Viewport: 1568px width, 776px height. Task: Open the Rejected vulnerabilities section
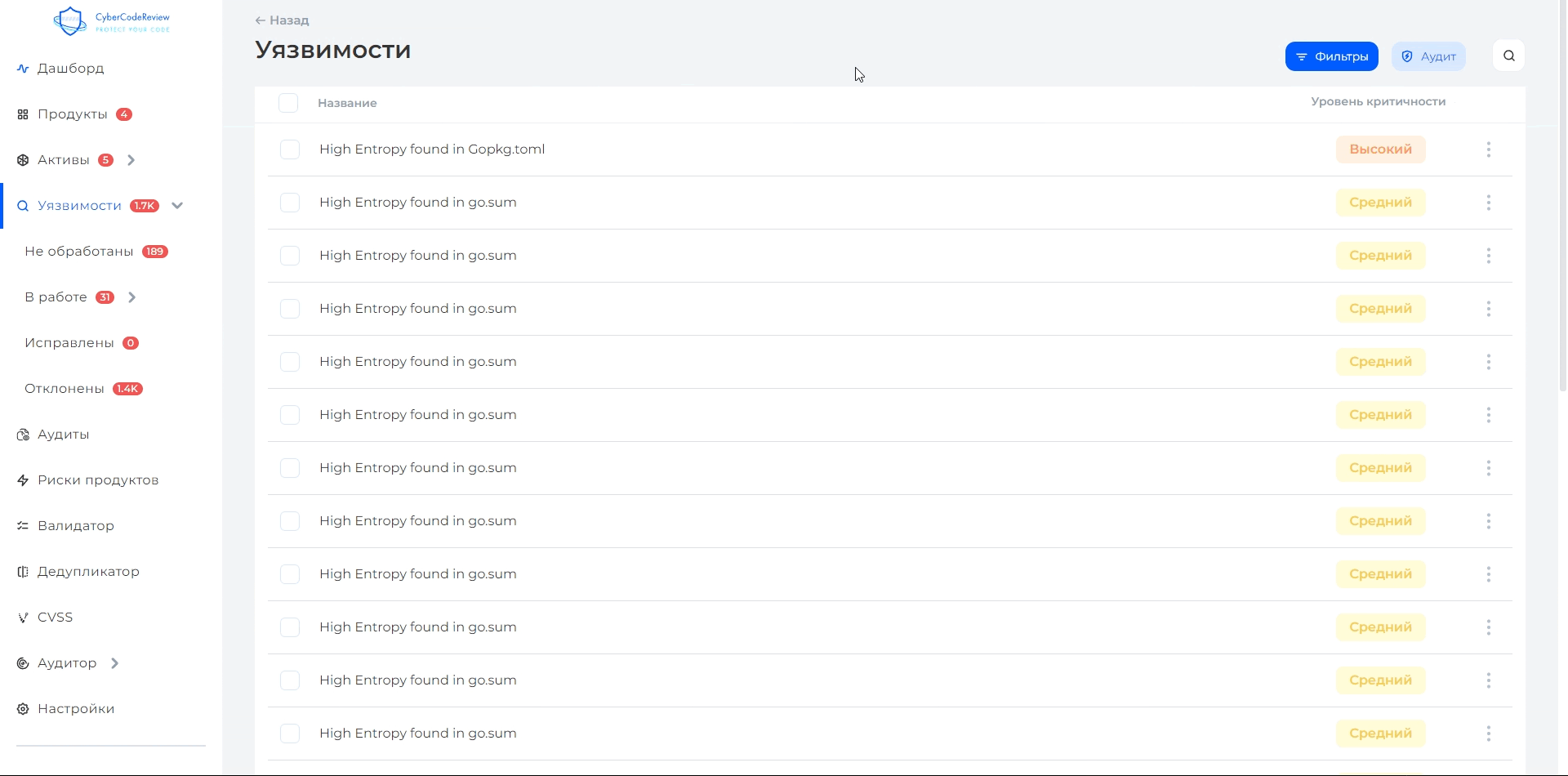coord(65,389)
